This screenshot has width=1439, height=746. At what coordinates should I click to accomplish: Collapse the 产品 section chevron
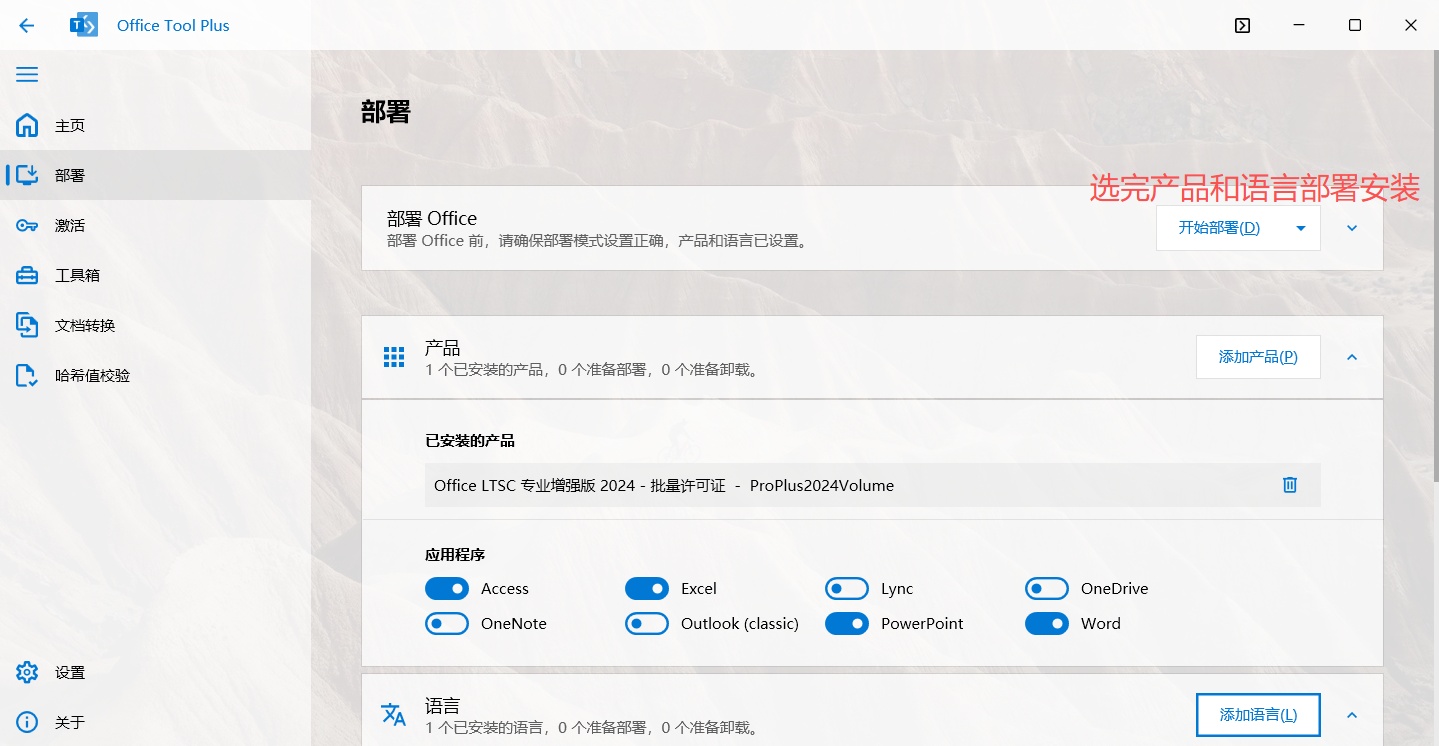(x=1352, y=357)
